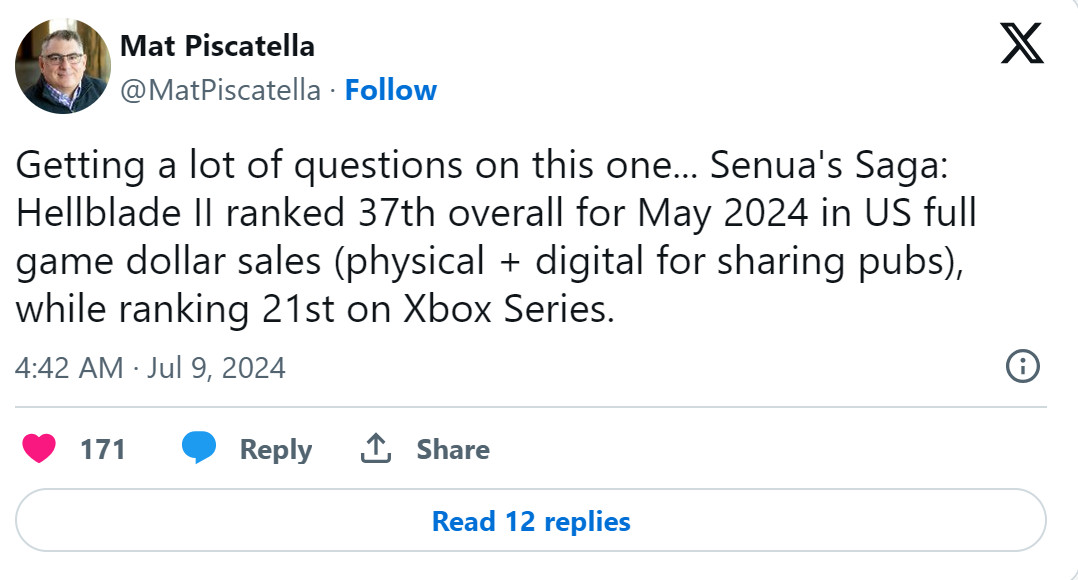The image size is (1078, 580).
Task: Click the reply speech bubble icon
Action: click(x=199, y=449)
